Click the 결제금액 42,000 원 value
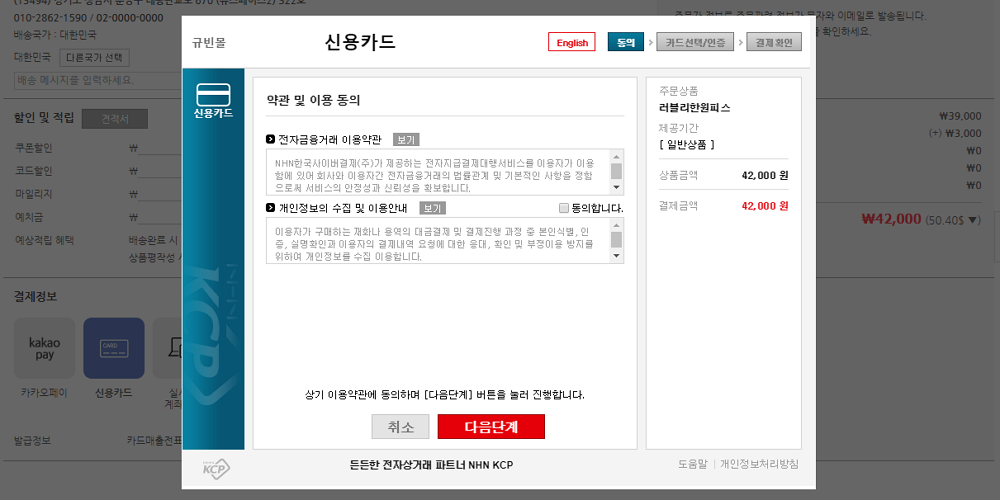Screen dimensions: 1000x500 (765, 206)
